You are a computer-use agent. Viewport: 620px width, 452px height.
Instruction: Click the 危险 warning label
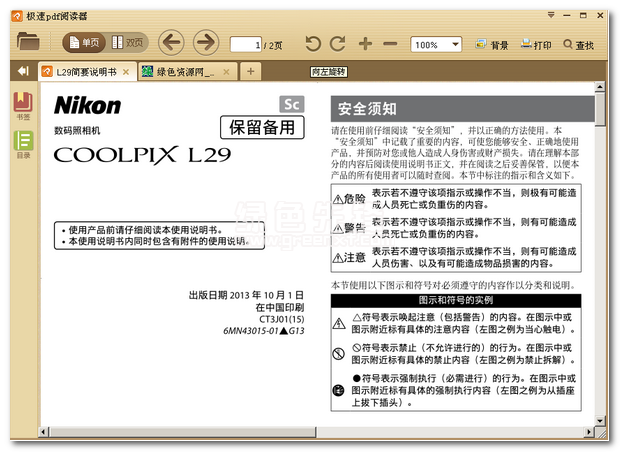tap(349, 199)
